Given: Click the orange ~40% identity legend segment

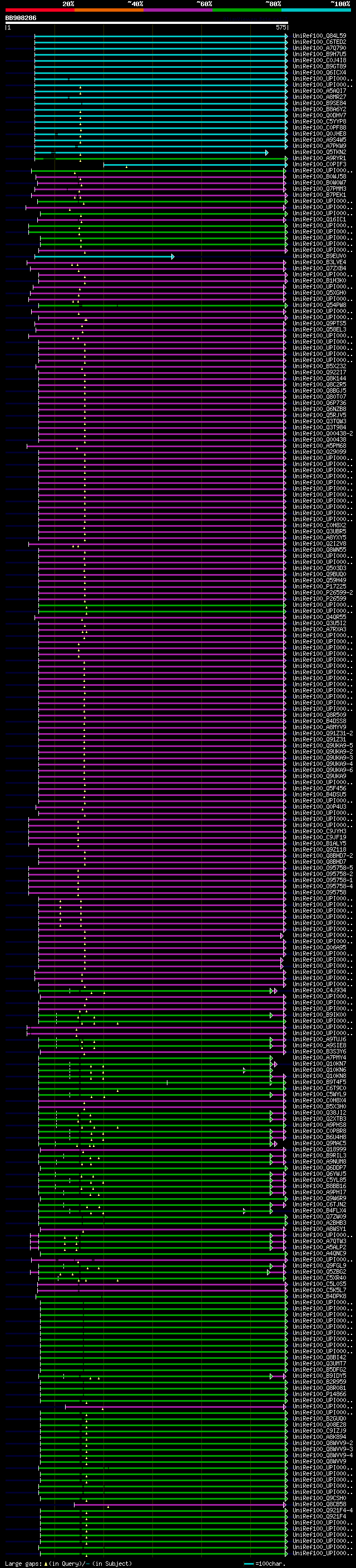Looking at the screenshot, I should click(x=109, y=10).
